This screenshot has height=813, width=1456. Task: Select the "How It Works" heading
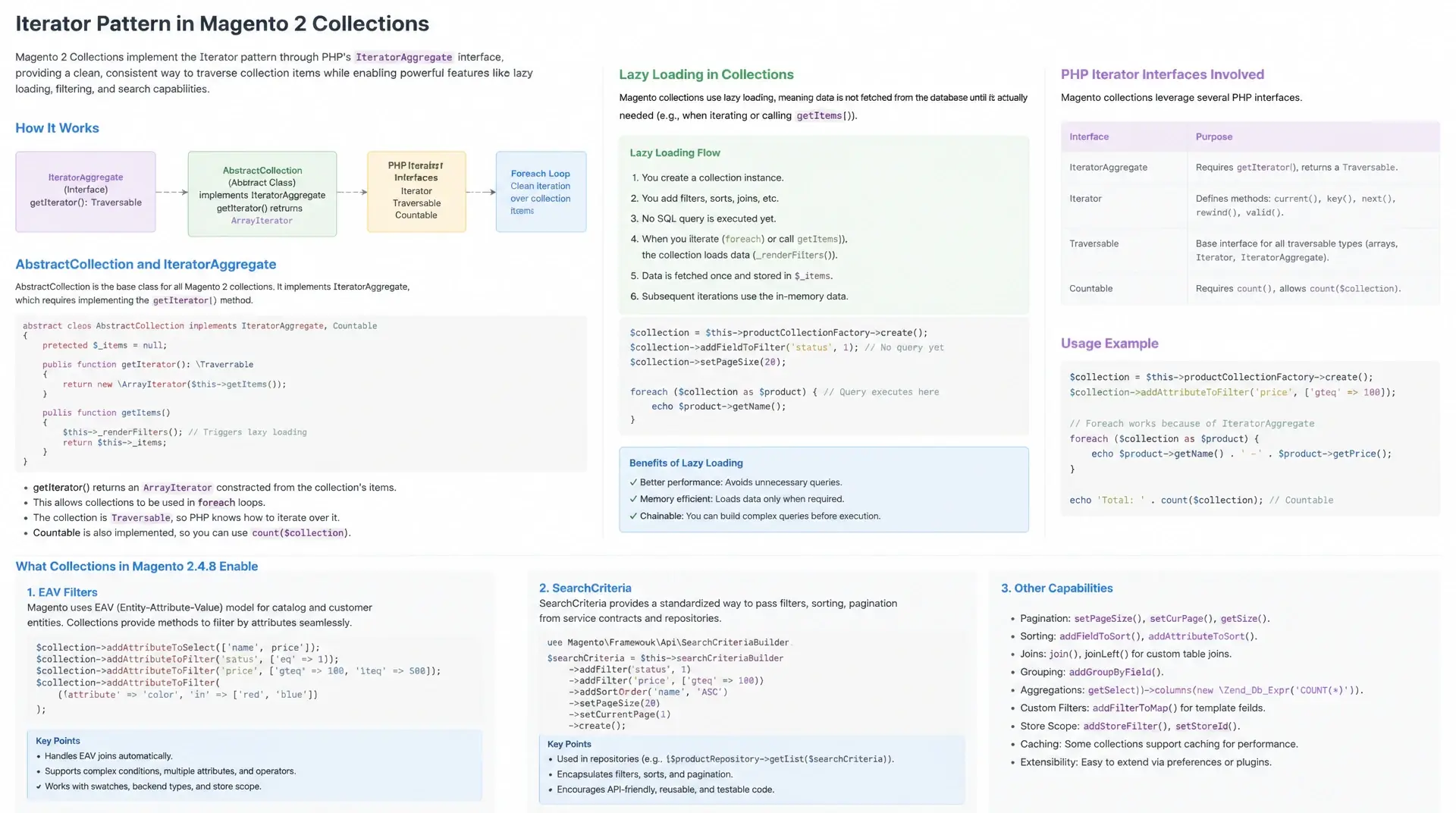pyautogui.click(x=57, y=128)
